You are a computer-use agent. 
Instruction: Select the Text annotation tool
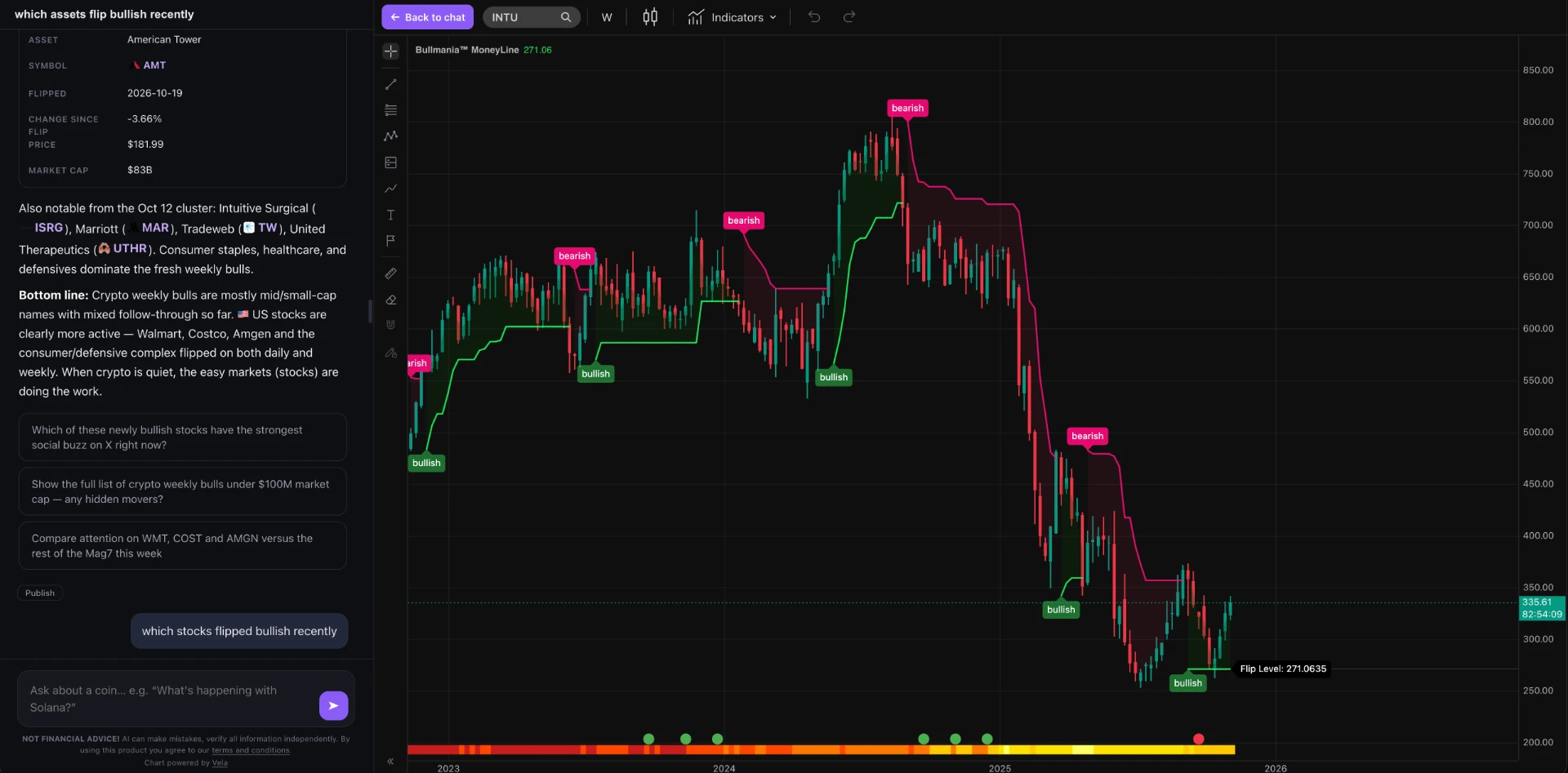click(x=390, y=215)
